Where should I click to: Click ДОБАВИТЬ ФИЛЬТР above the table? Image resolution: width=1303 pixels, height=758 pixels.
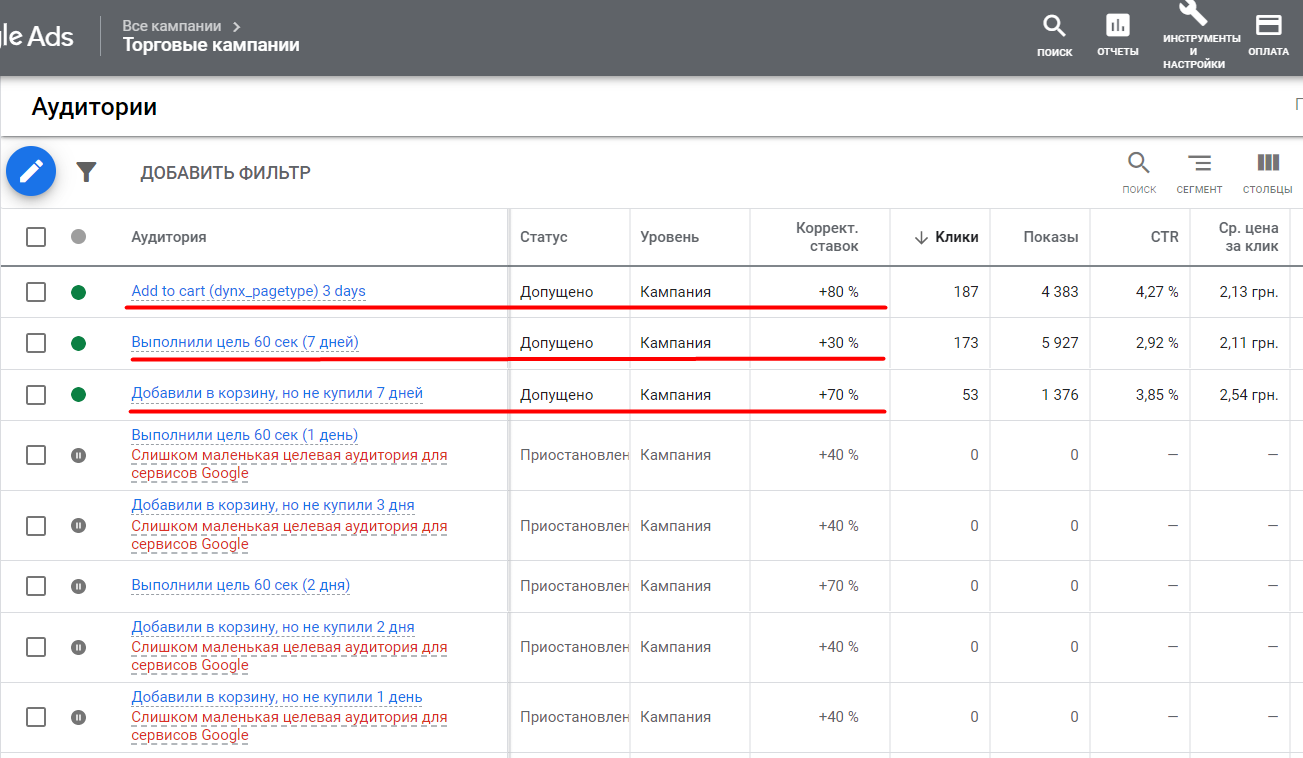(225, 172)
